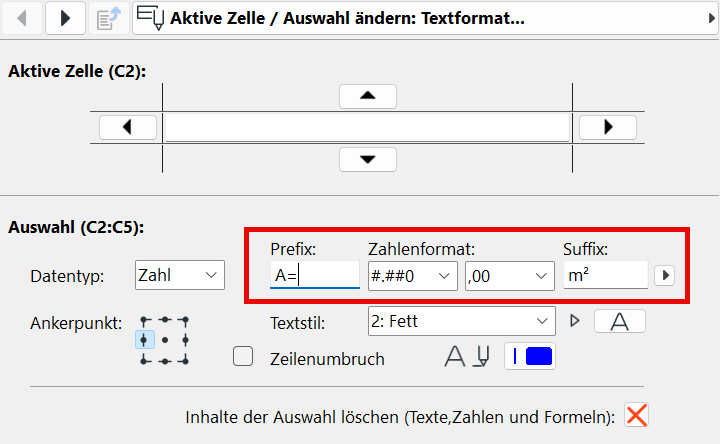
Task: Click the text pen icon
Action: tap(482, 356)
